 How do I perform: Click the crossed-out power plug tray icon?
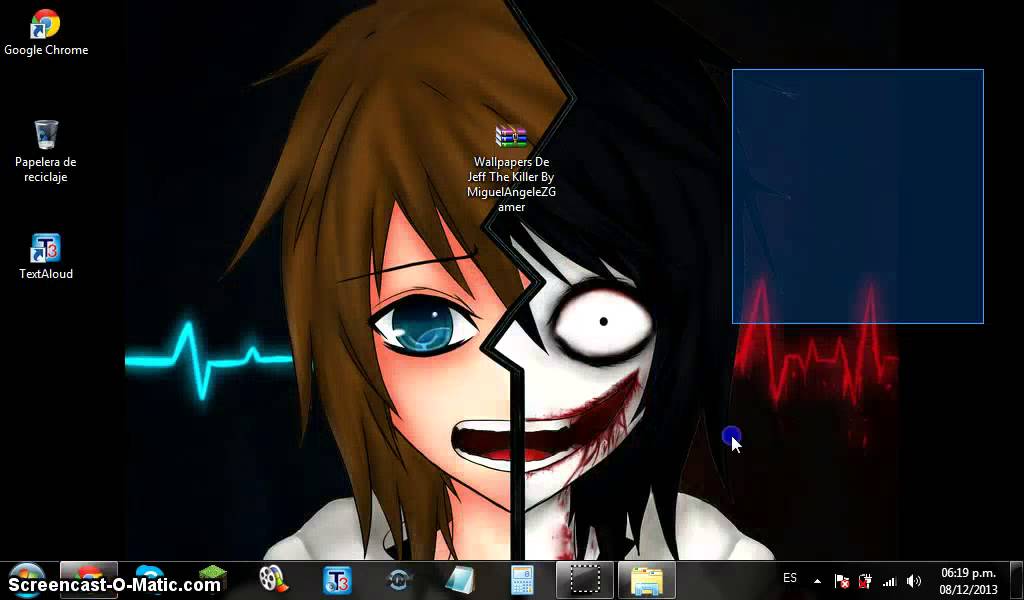click(x=862, y=580)
